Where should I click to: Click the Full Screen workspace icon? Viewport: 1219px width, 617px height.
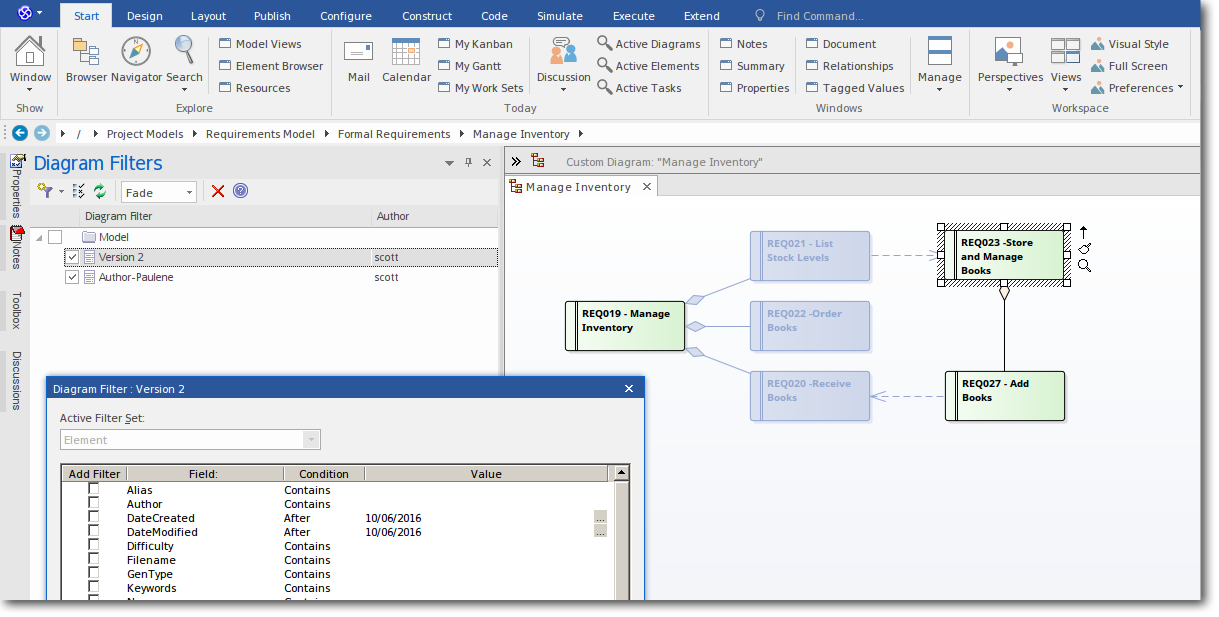click(1100, 66)
